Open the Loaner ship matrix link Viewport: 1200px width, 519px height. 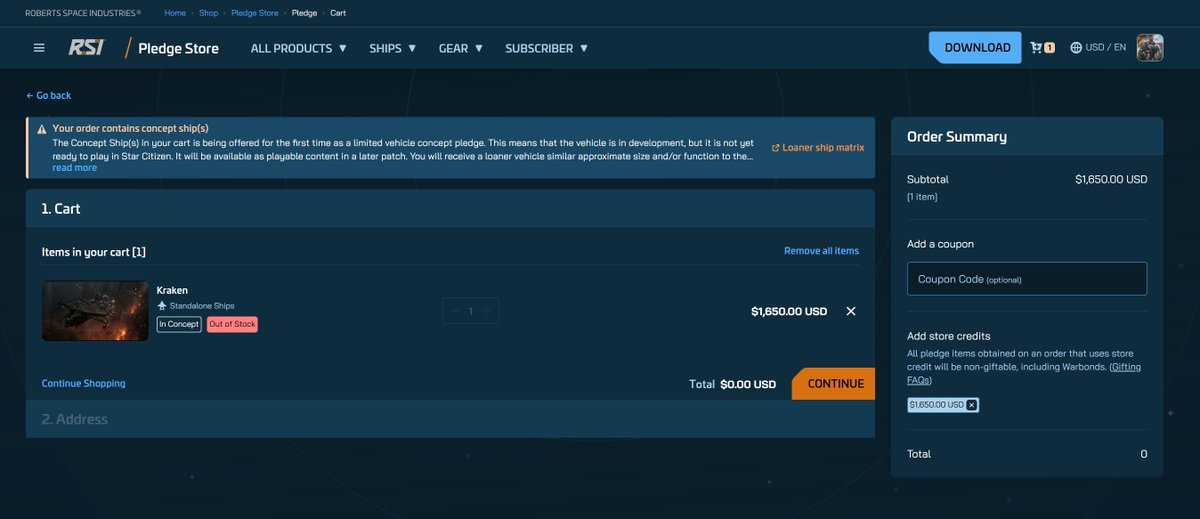pyautogui.click(x=818, y=148)
